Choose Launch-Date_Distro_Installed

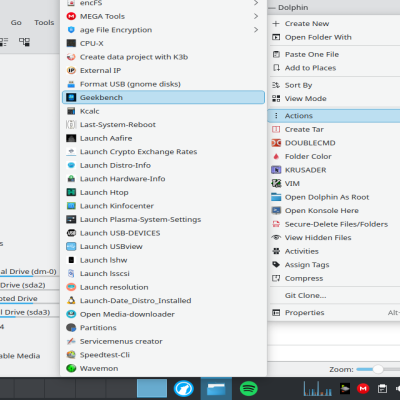[163, 301]
